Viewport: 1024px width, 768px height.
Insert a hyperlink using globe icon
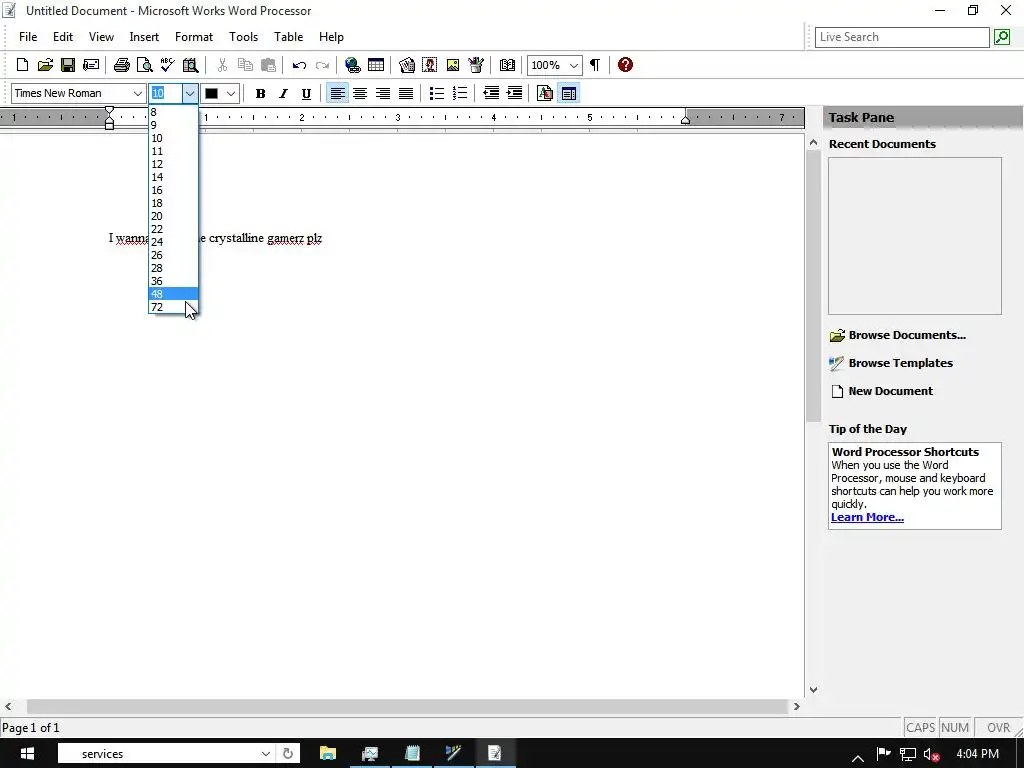[353, 65]
